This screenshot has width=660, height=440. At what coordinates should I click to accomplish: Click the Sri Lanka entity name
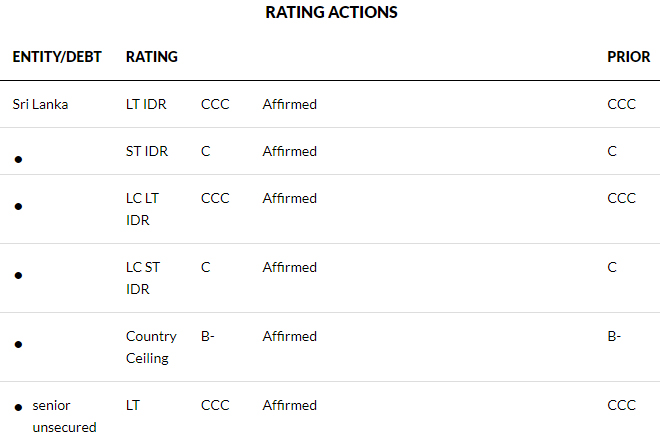[40, 104]
